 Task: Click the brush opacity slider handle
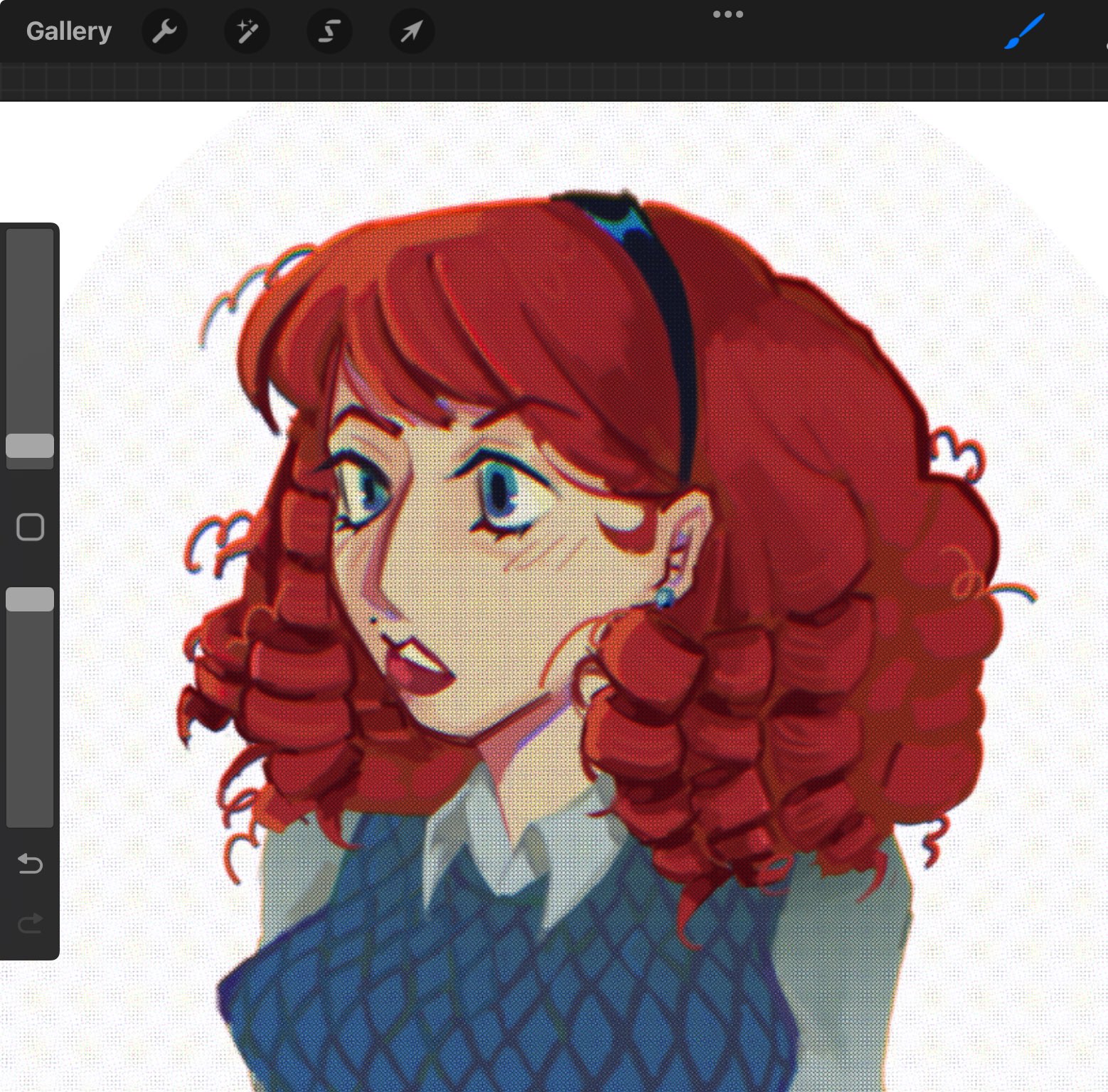click(x=30, y=599)
